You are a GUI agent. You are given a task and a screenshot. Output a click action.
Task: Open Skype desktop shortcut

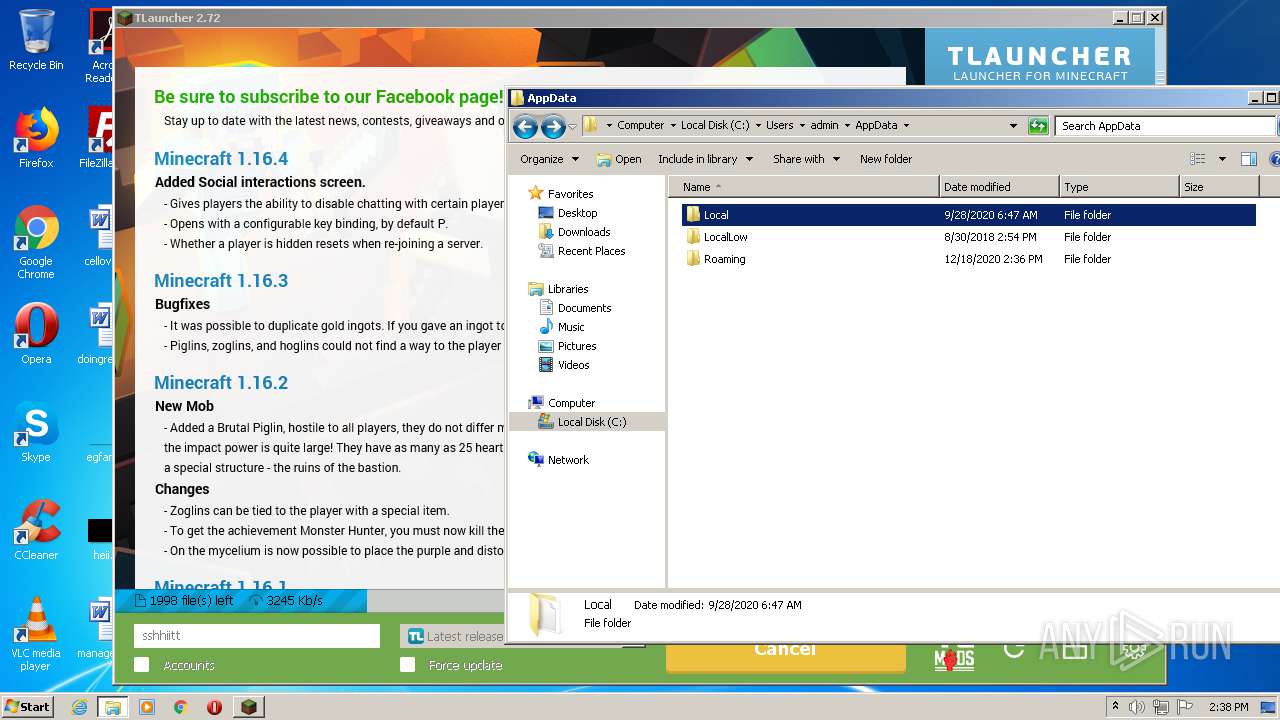tap(35, 432)
